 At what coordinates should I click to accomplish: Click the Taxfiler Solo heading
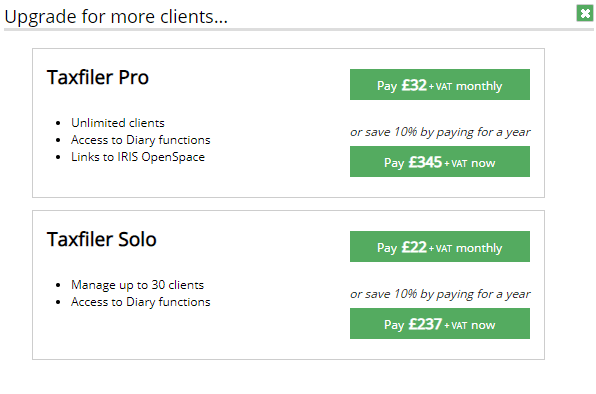[x=101, y=239]
